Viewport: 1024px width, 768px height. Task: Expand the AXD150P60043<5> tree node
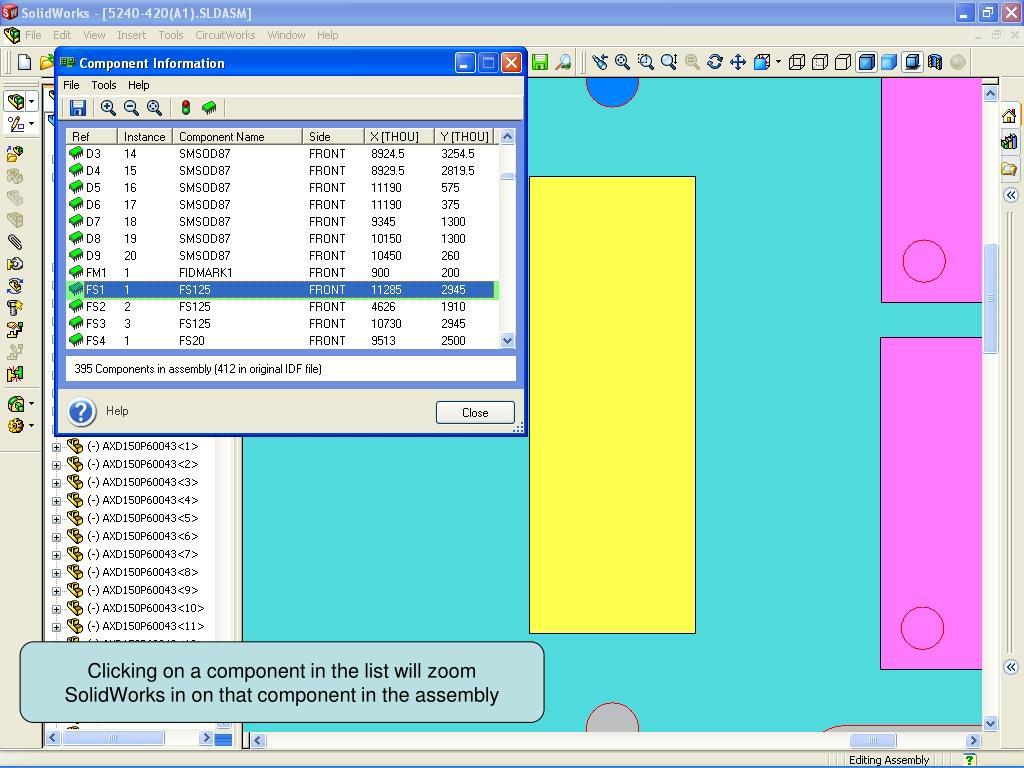click(57, 519)
